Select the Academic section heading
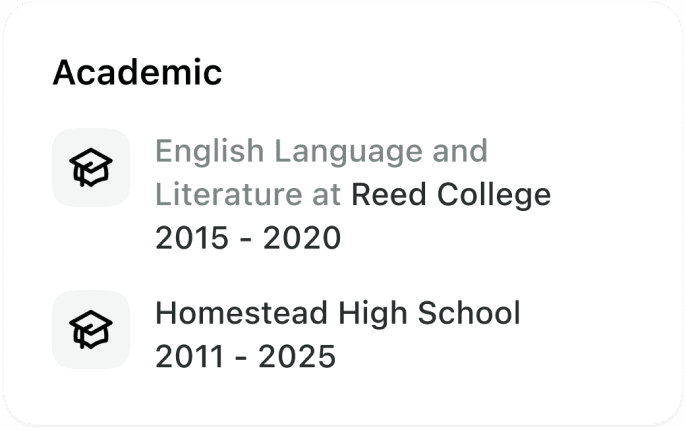Image resolution: width=686 pixels, height=430 pixels. [x=137, y=72]
